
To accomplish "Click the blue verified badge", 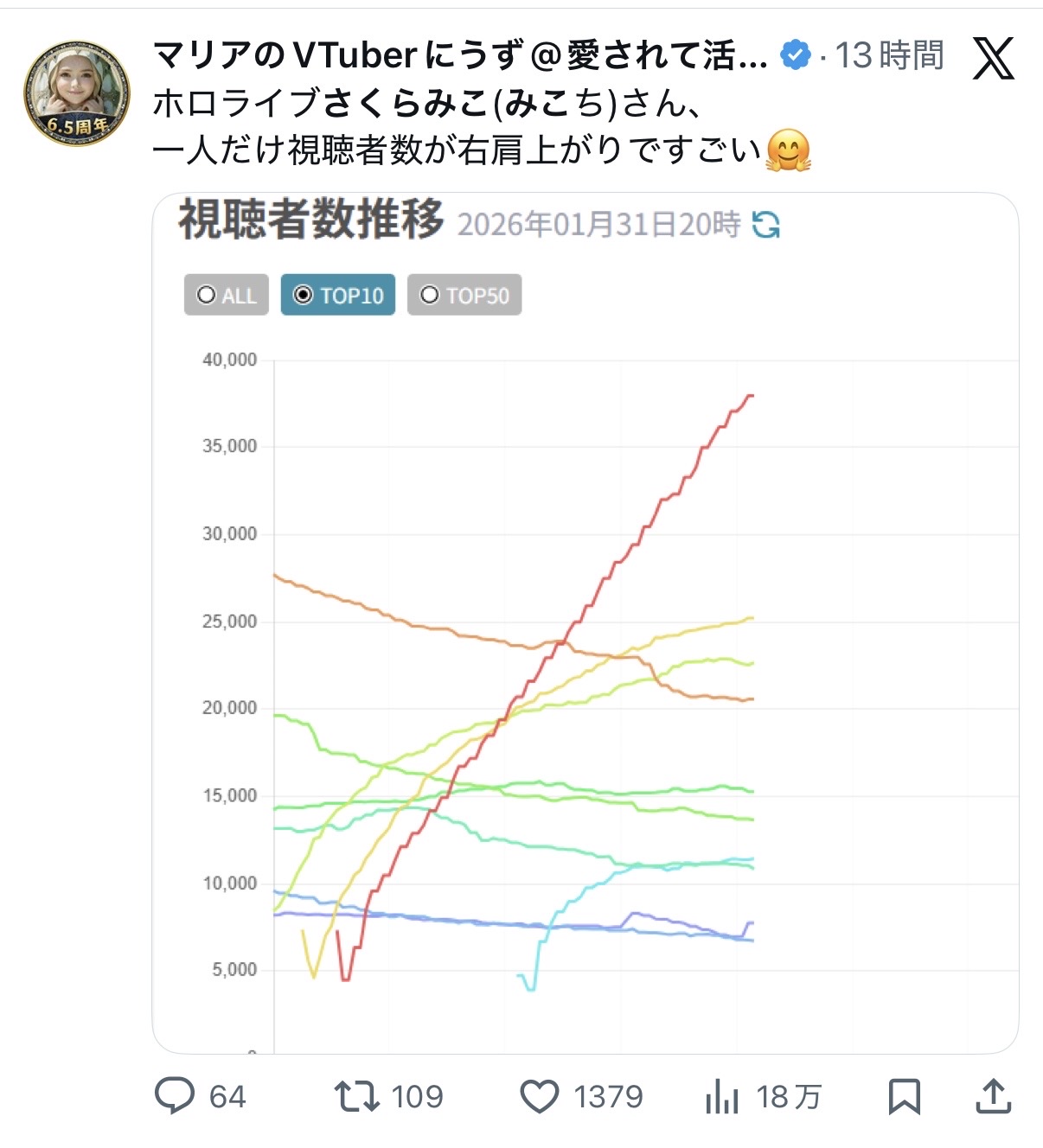I will click(795, 56).
